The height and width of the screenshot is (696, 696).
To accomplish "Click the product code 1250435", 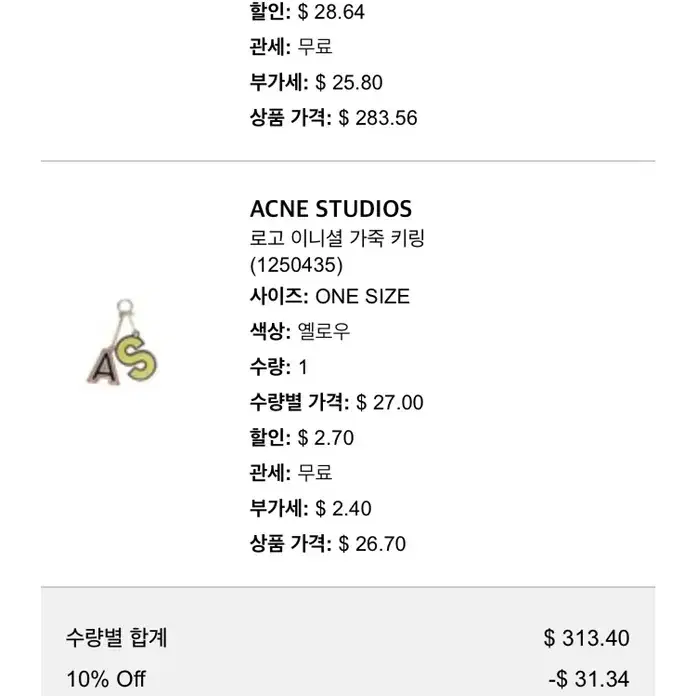I will 296,265.
